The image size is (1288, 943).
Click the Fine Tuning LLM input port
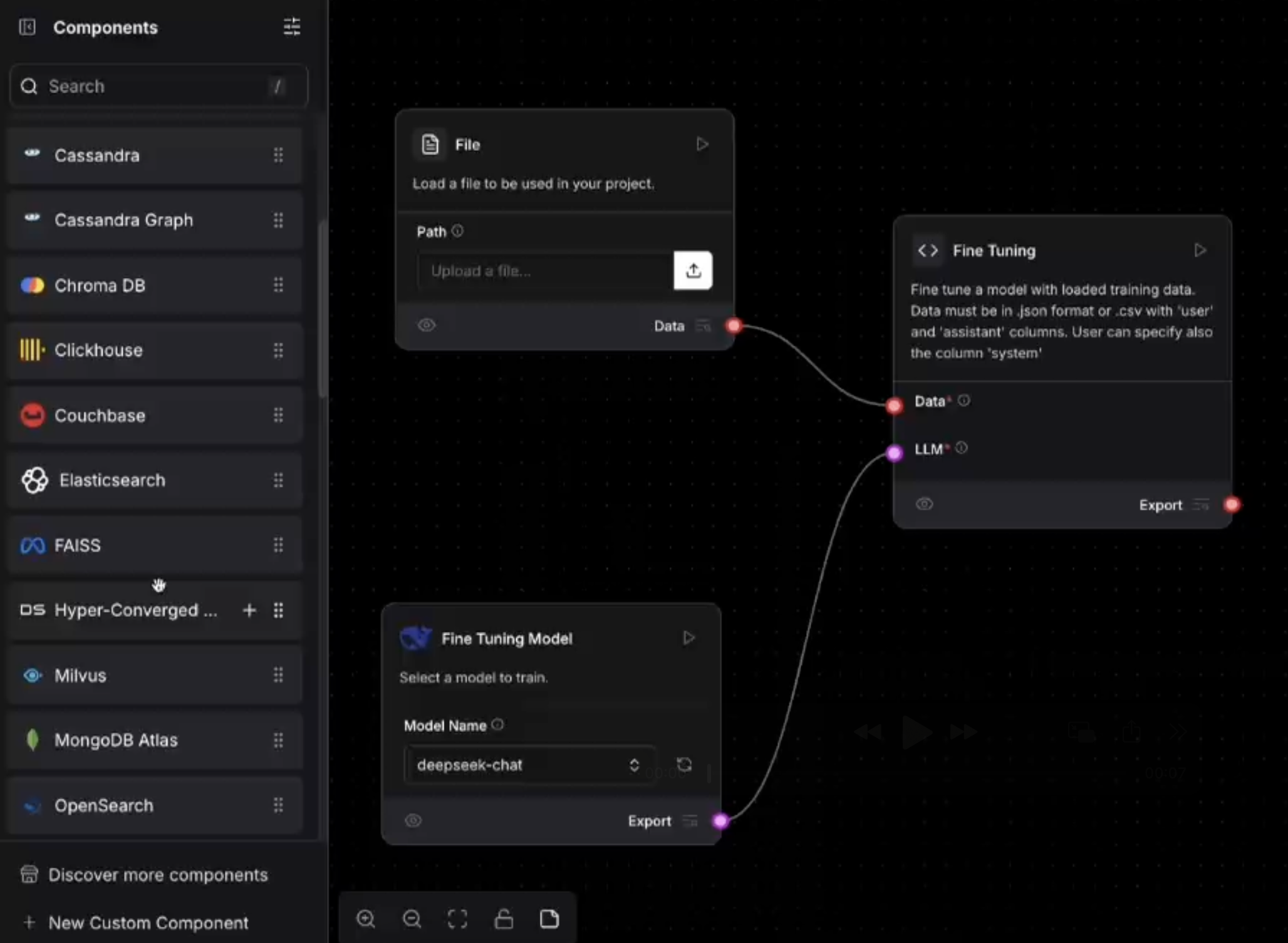click(894, 452)
